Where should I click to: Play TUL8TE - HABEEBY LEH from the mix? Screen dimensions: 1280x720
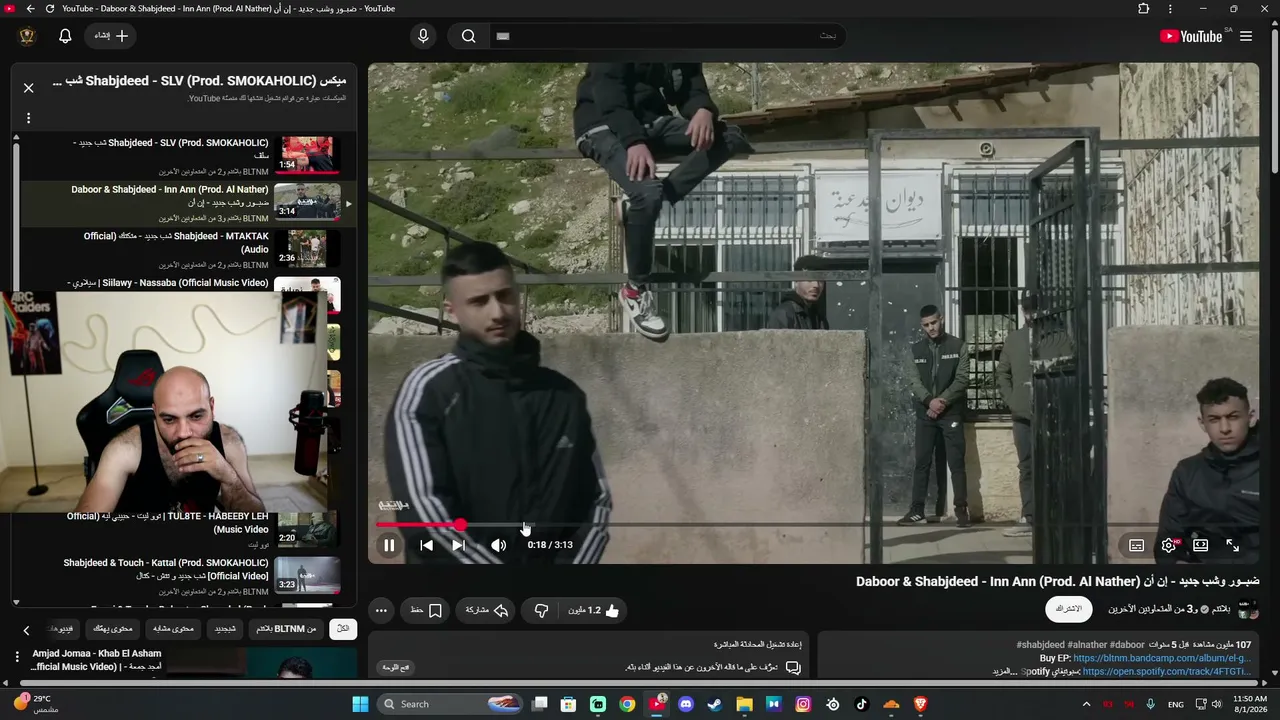pyautogui.click(x=186, y=529)
